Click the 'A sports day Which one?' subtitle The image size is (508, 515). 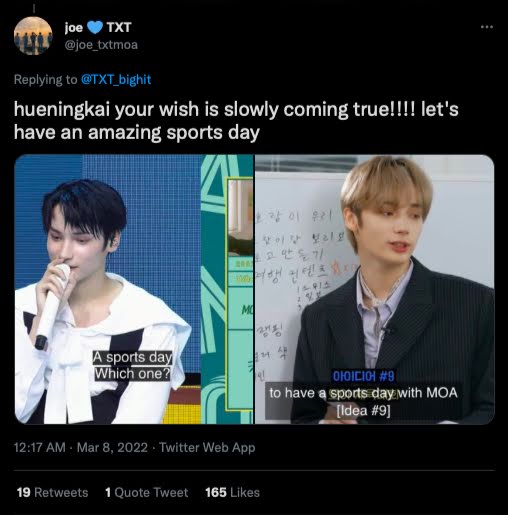(132, 365)
